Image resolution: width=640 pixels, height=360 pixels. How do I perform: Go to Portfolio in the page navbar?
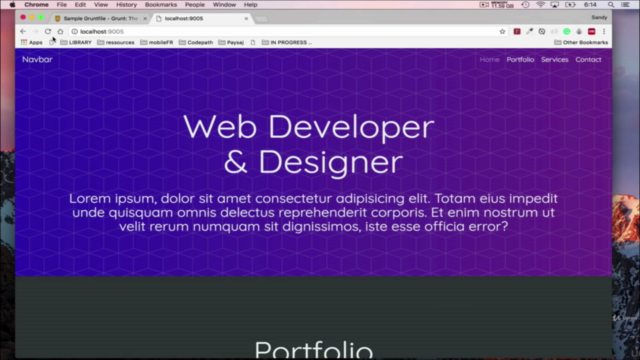click(x=520, y=60)
